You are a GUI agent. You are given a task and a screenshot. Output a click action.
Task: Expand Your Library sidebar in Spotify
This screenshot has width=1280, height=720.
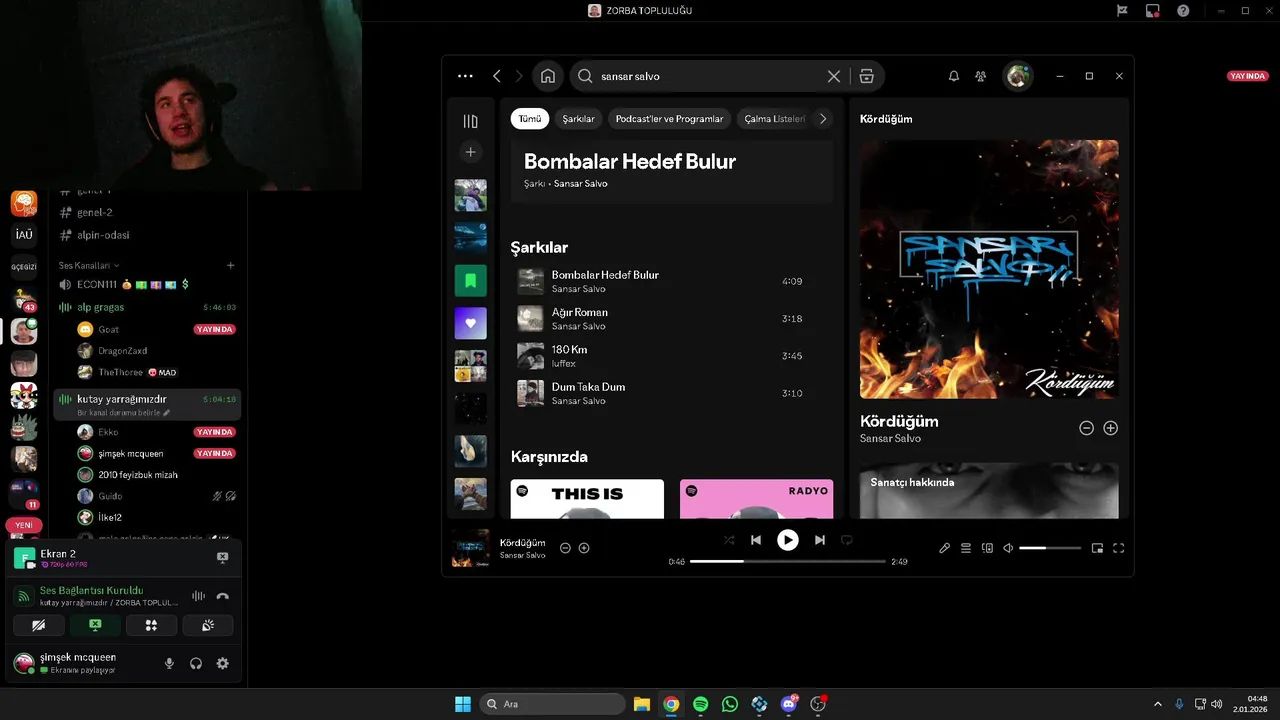pos(471,121)
